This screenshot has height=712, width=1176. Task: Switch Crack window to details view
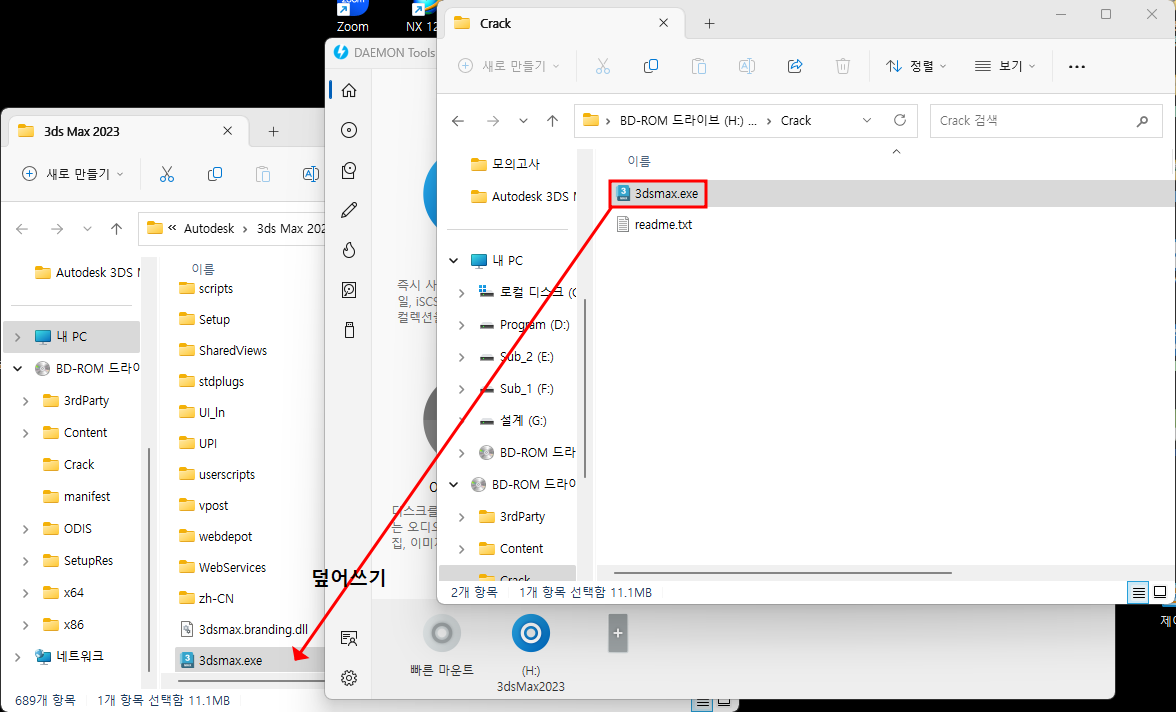click(1138, 593)
